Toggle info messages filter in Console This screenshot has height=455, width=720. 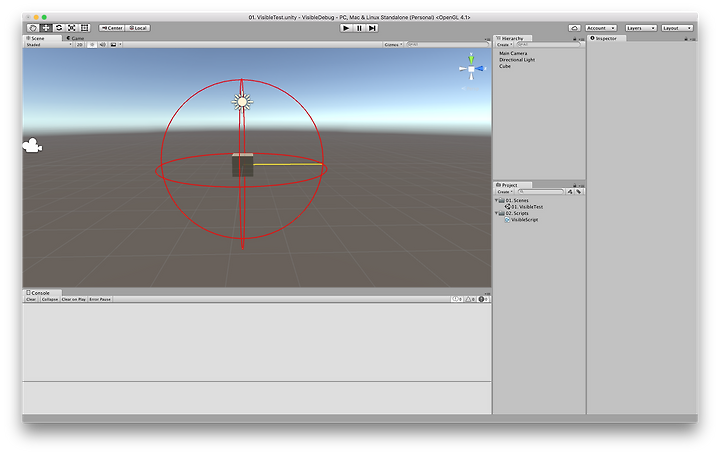pyautogui.click(x=457, y=299)
